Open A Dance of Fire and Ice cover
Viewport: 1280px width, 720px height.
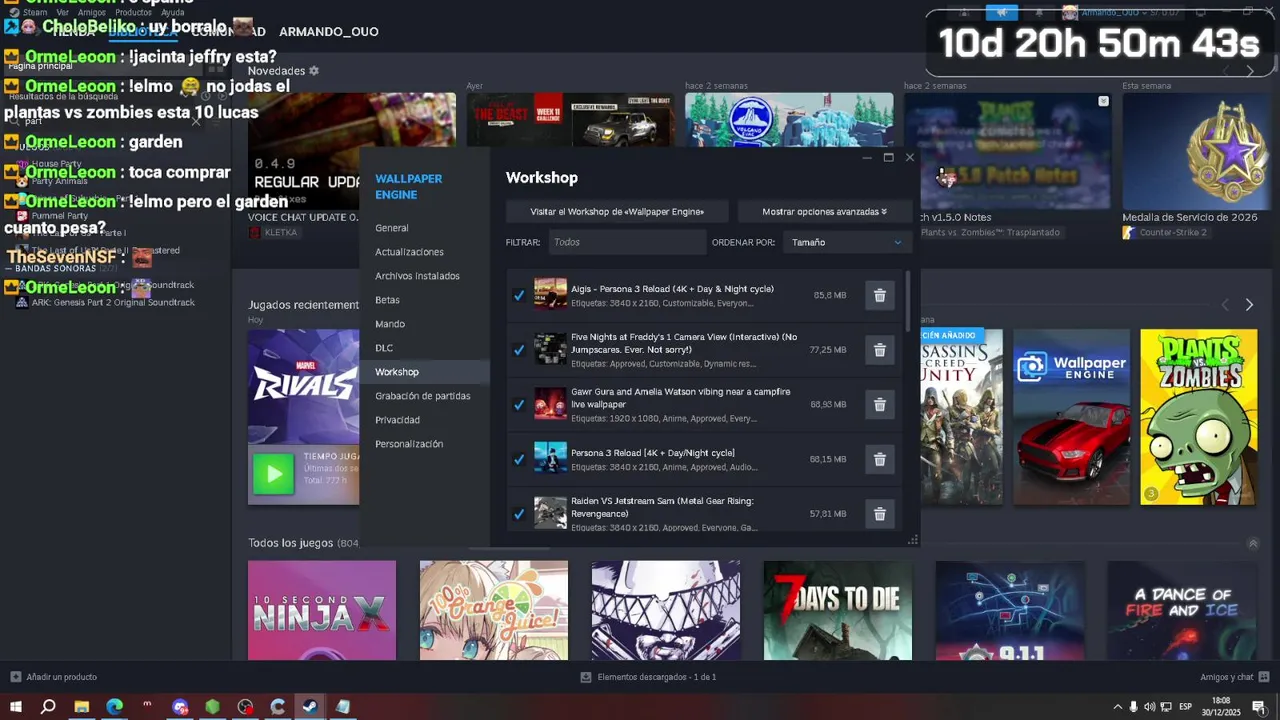pyautogui.click(x=1182, y=610)
